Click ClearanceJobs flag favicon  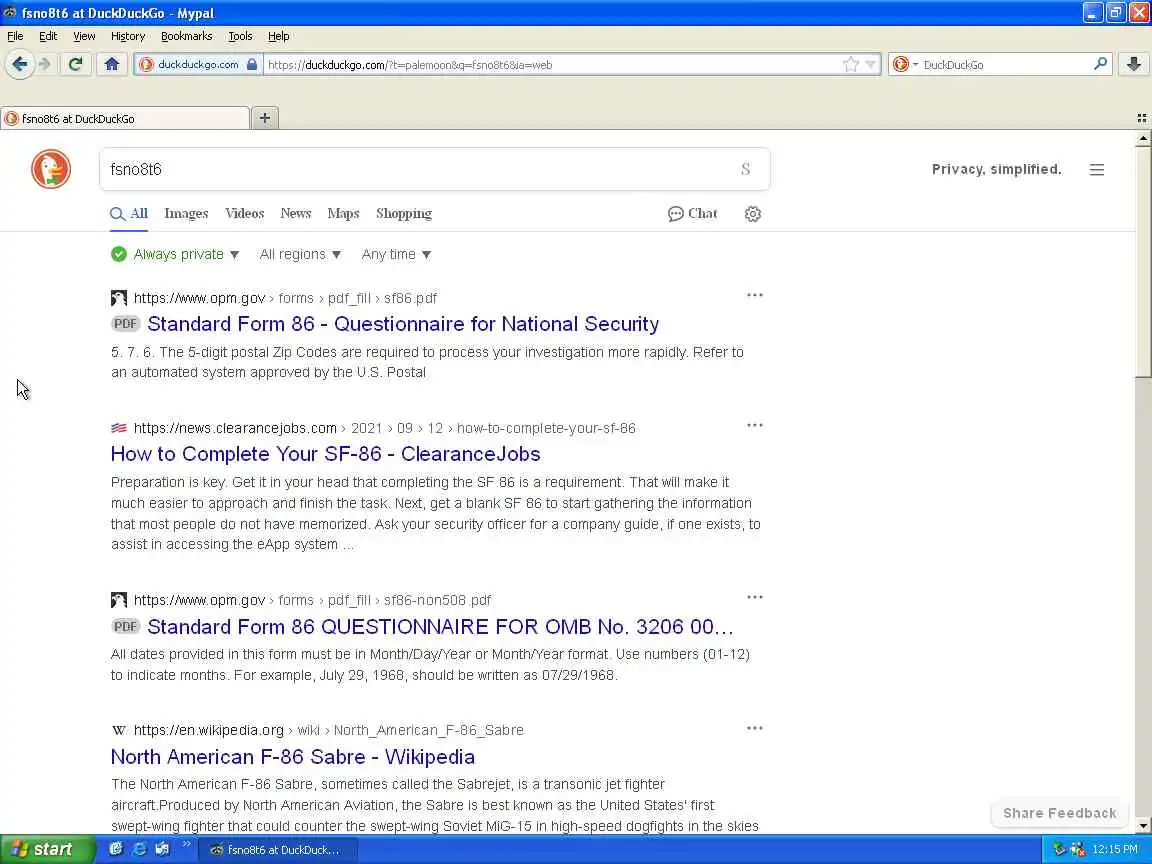tap(118, 428)
